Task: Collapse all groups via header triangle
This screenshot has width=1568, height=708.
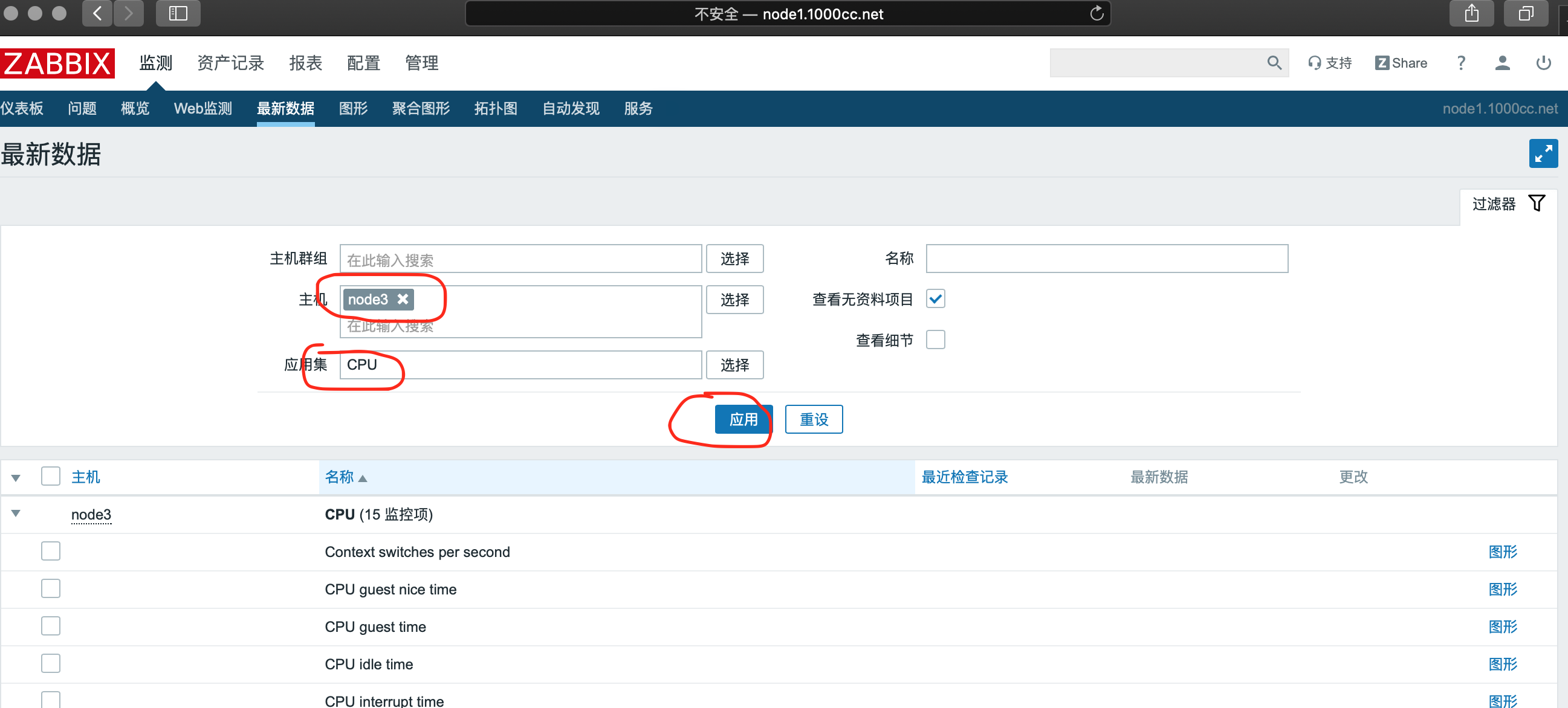Action: click(16, 477)
